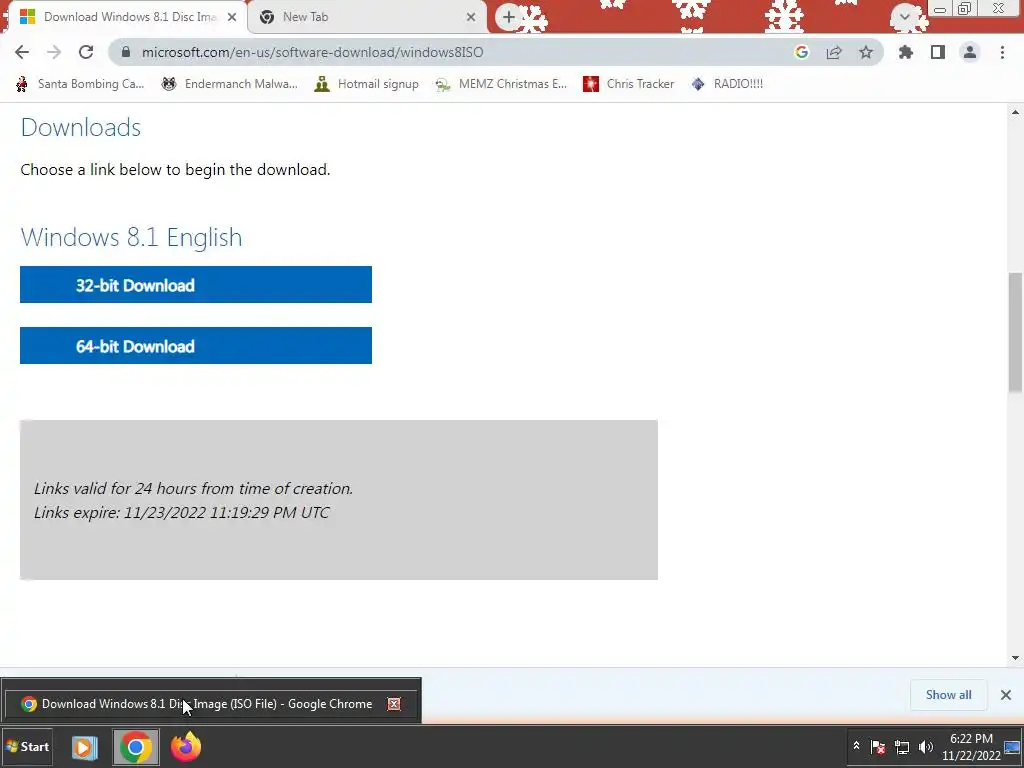Click the Links valid for 24 hours text
This screenshot has width=1024, height=768.
click(x=193, y=488)
